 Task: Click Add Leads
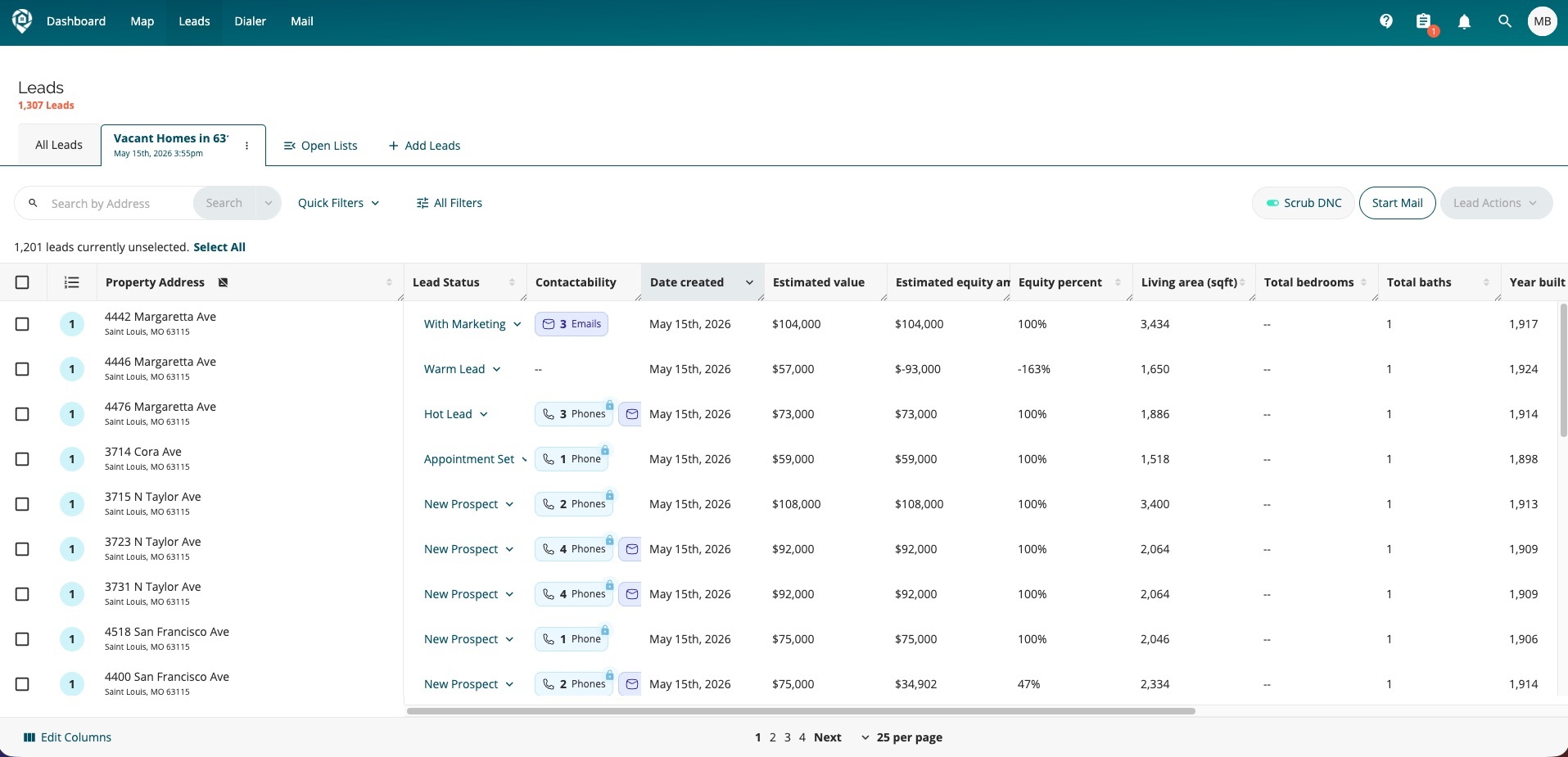[x=424, y=146]
